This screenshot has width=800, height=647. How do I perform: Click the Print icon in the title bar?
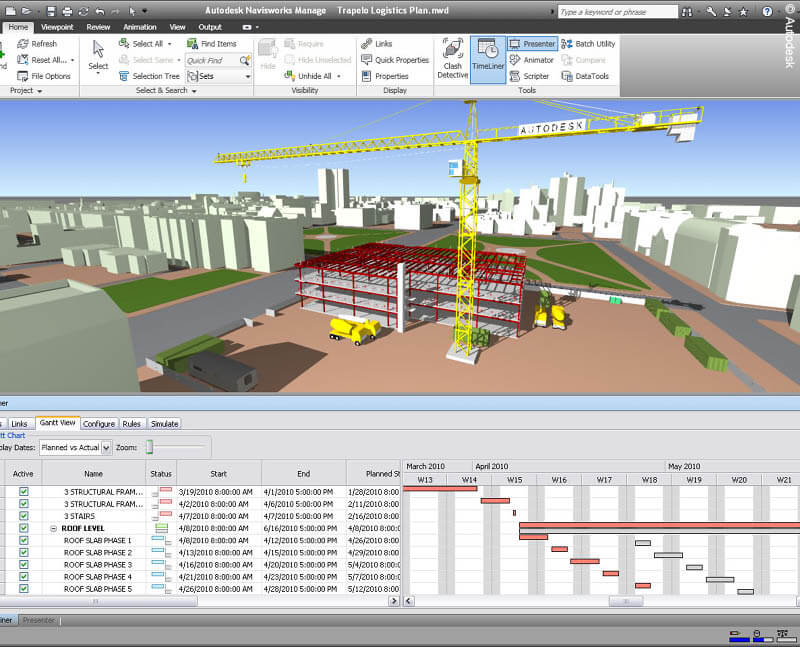67,11
